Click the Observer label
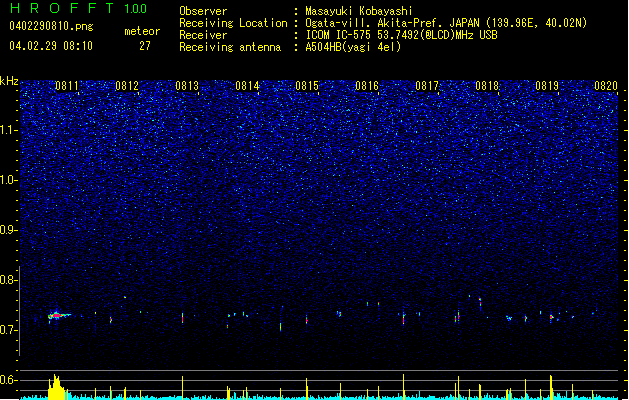The image size is (629, 400). tap(203, 11)
